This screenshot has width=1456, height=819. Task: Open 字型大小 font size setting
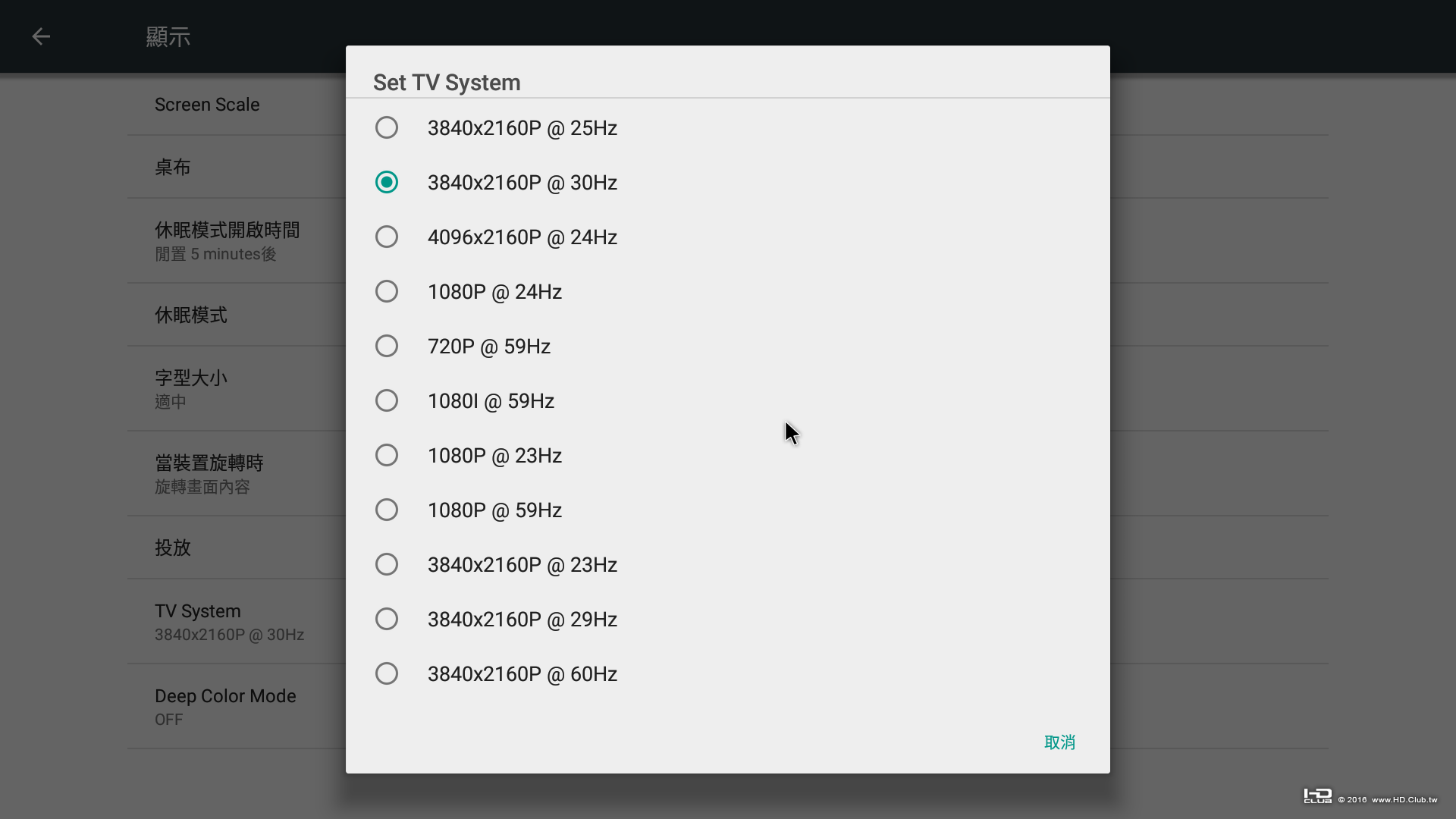coord(191,388)
